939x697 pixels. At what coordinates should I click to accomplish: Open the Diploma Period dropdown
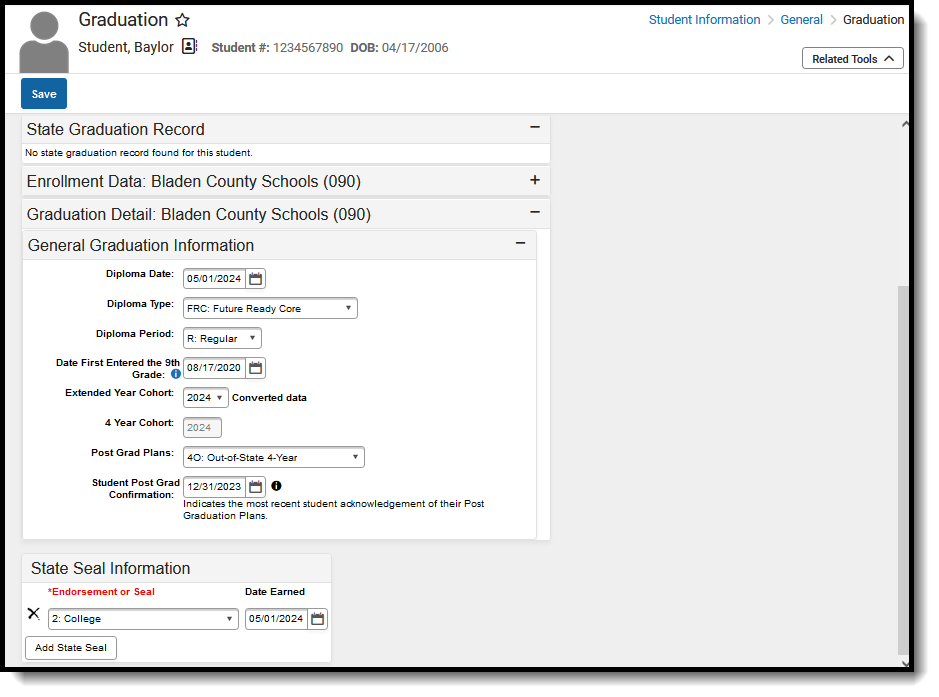(x=222, y=338)
